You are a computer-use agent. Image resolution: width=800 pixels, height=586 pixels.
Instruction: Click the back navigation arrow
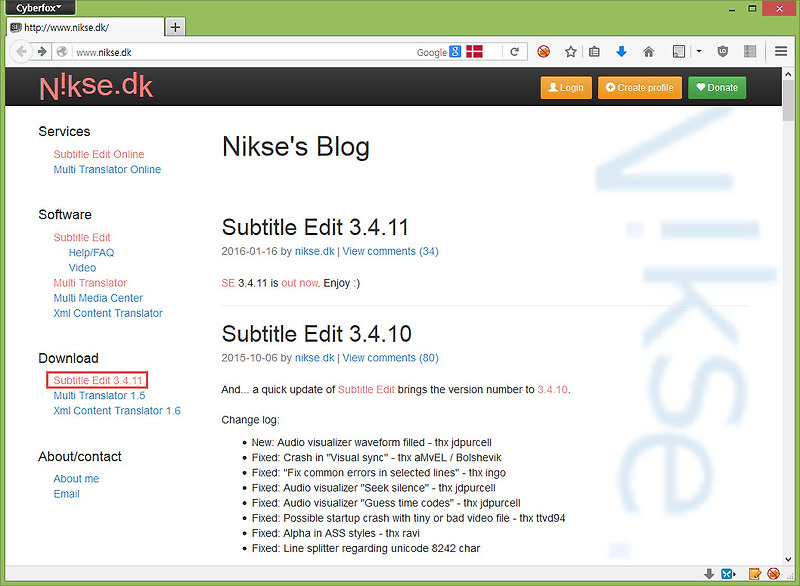(x=21, y=52)
